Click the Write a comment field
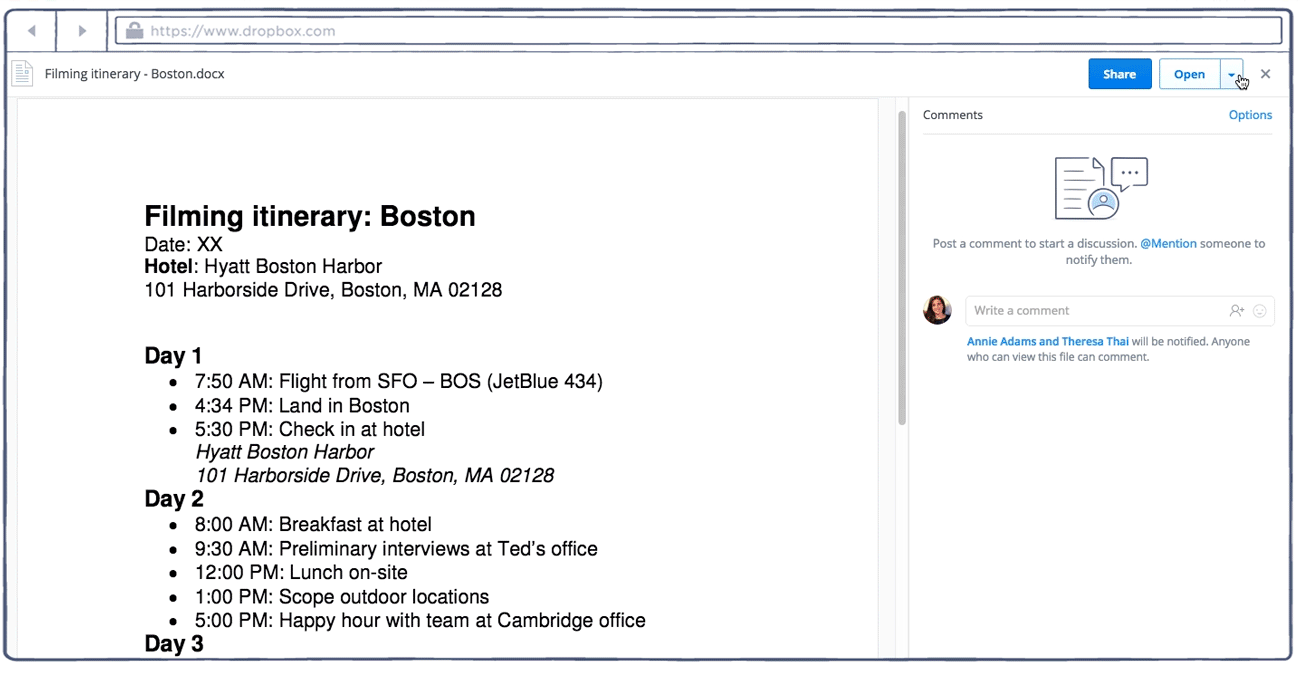This screenshot has width=1300, height=680. coord(1119,311)
